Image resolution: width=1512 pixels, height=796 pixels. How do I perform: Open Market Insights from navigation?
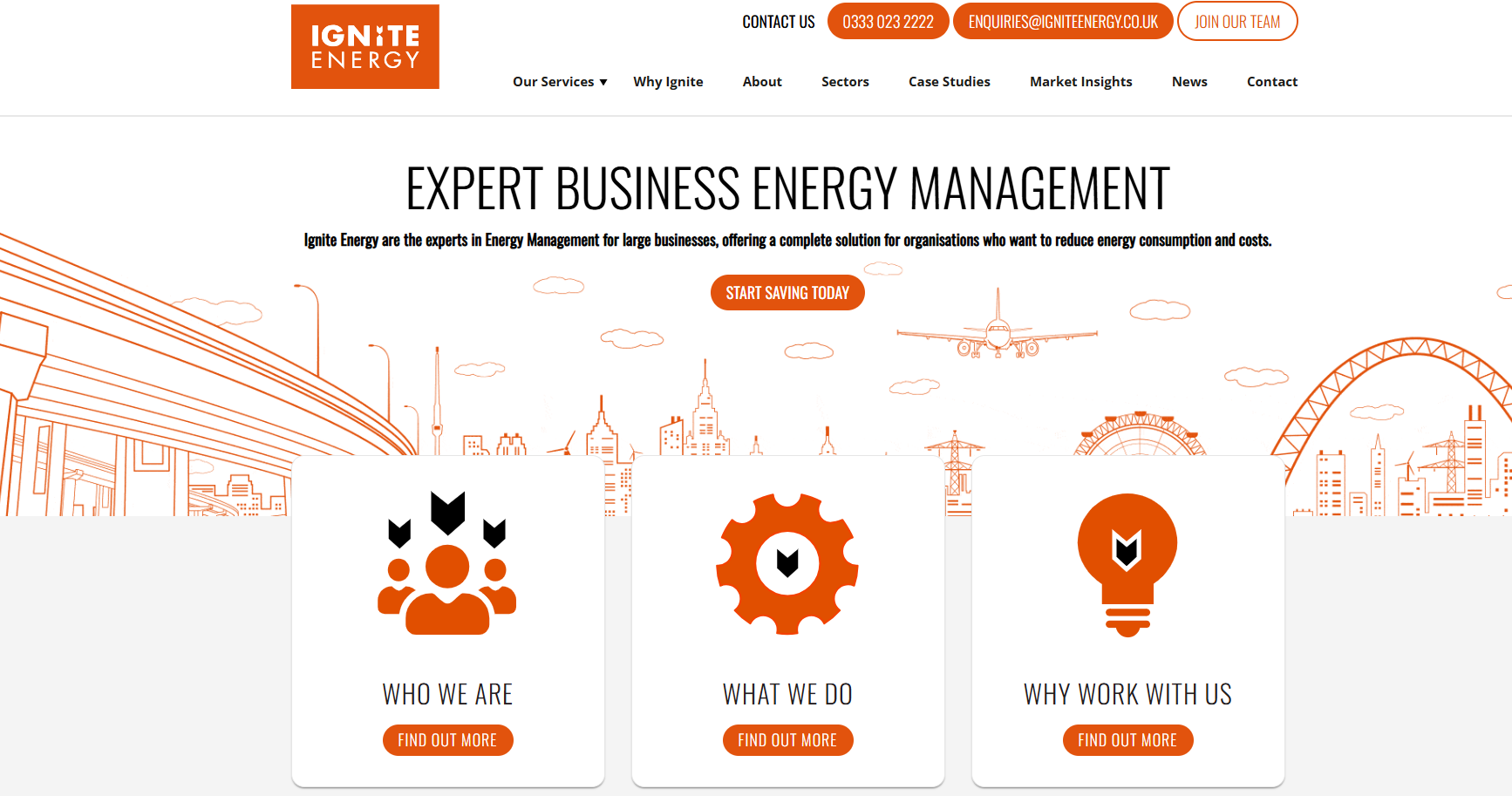coord(1080,82)
